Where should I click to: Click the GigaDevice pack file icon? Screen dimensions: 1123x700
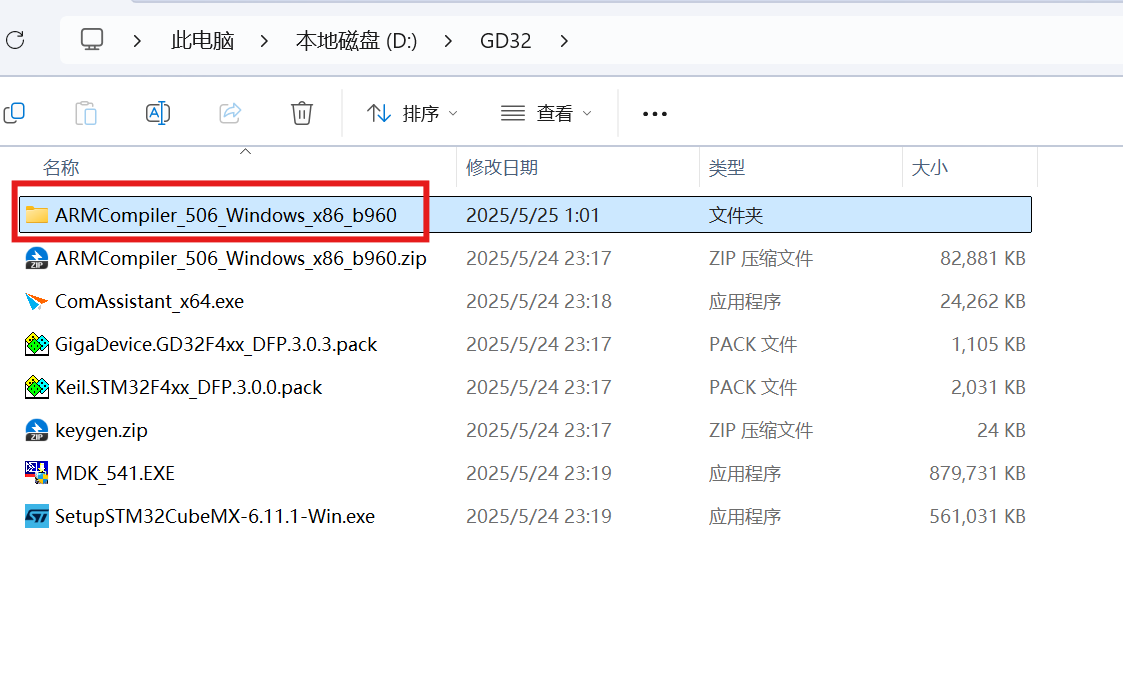[x=37, y=344]
